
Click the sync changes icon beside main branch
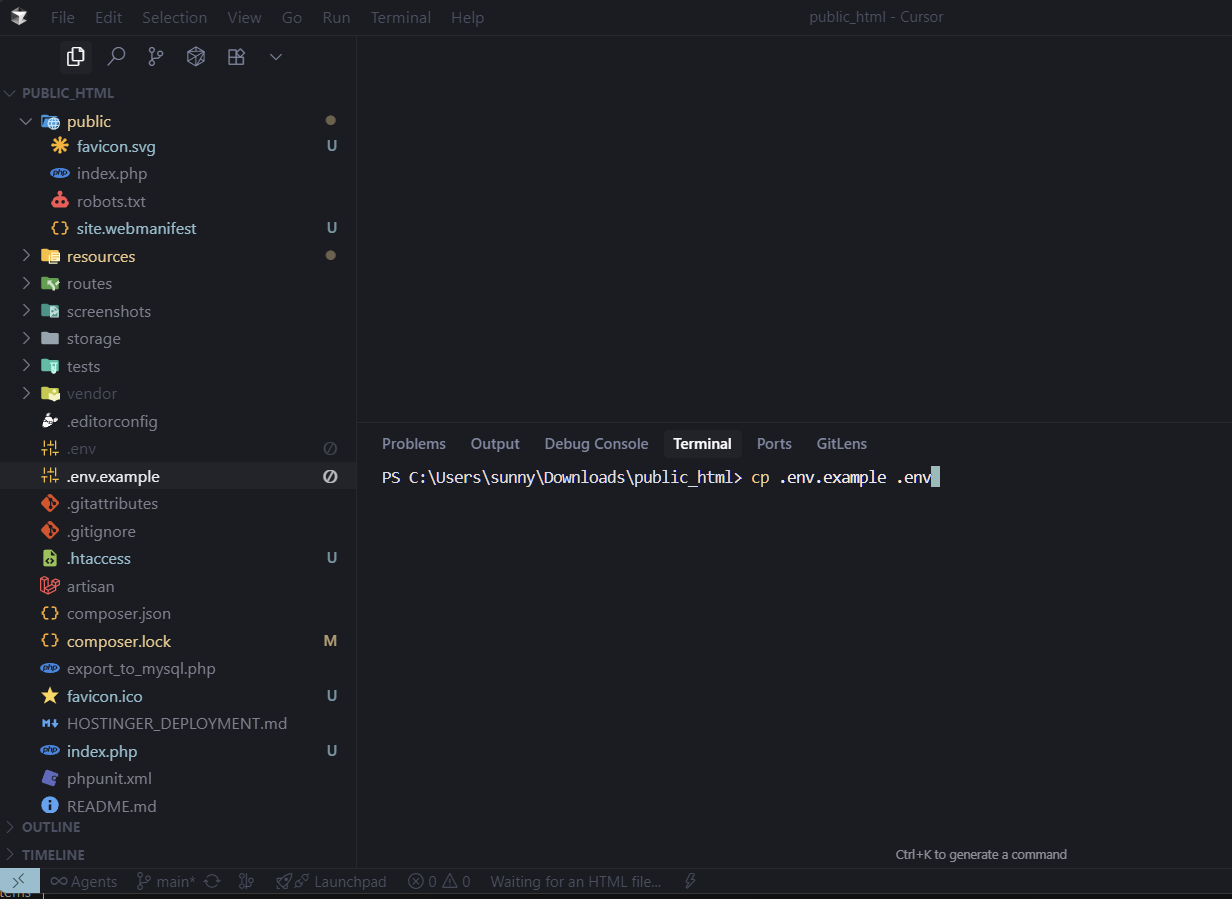211,881
